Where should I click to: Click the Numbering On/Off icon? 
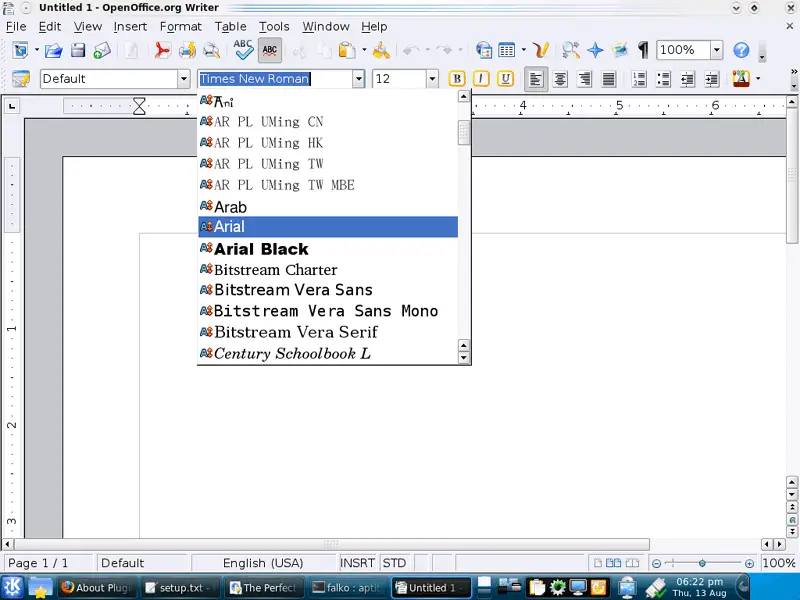point(639,79)
